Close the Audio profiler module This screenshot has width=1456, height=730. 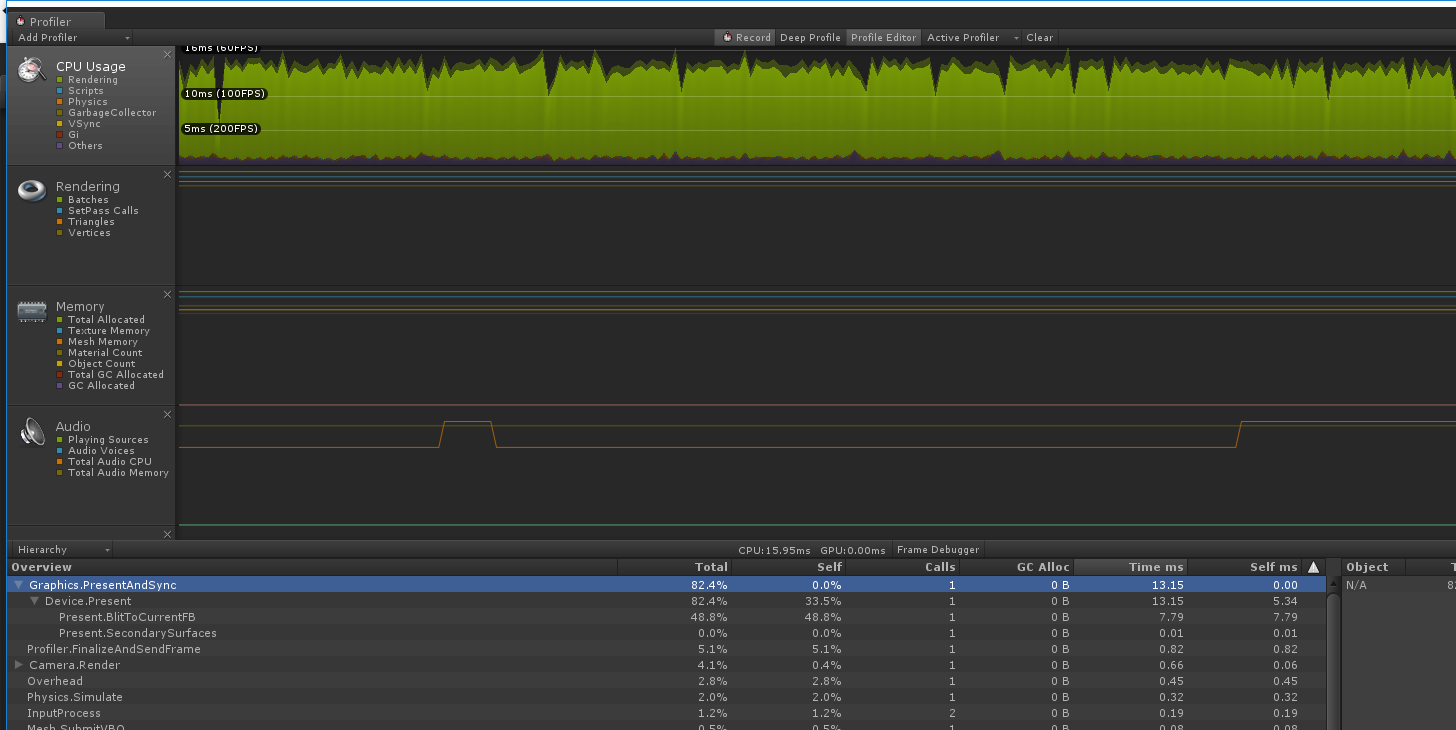point(167,414)
